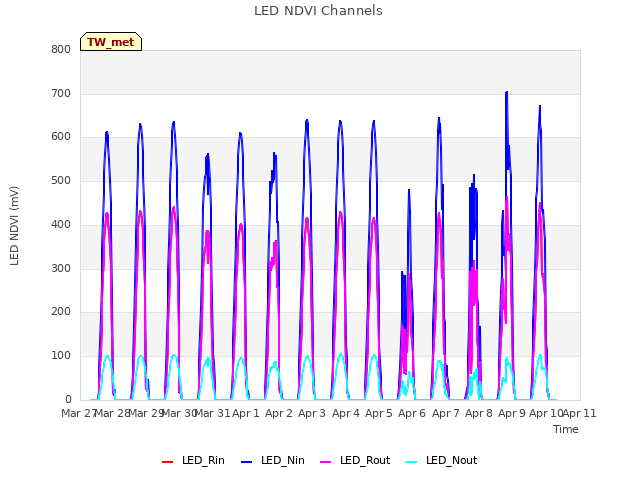Screen dimensions: 640x480
Task: Click the Mar 28 x-axis label
Action: (112, 413)
